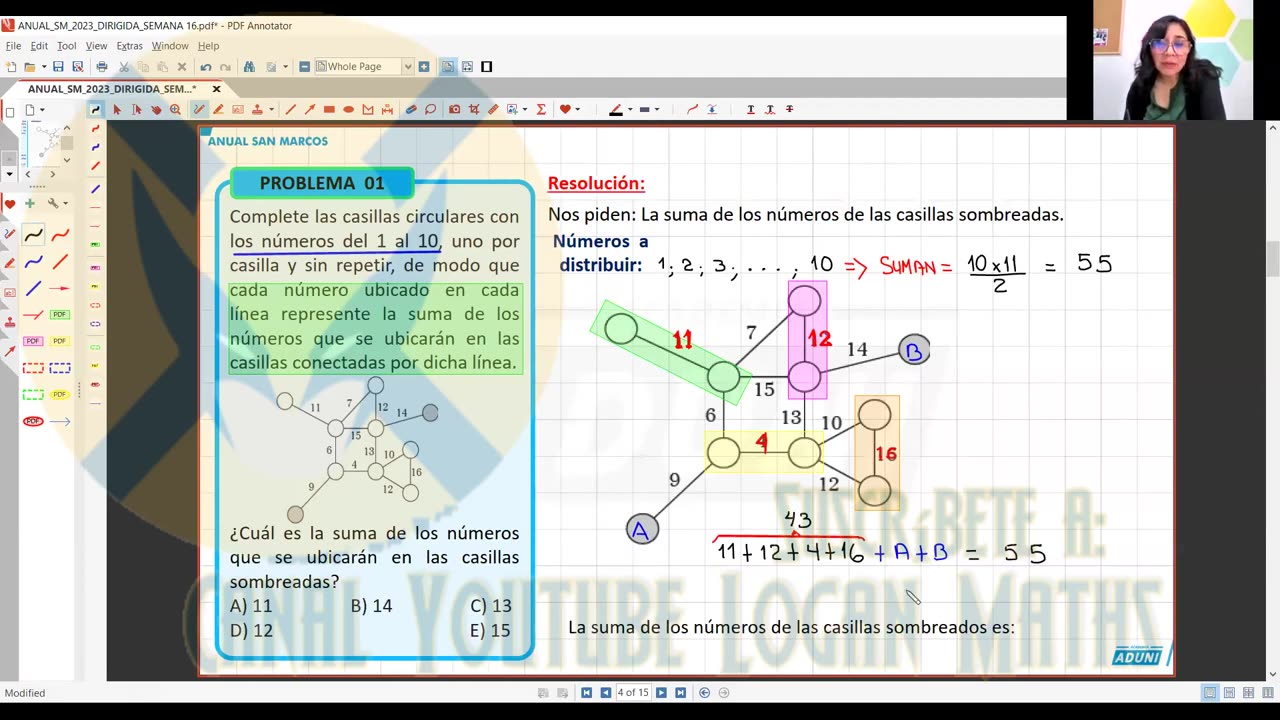
Task: Zoom in with the plus button
Action: [424, 67]
